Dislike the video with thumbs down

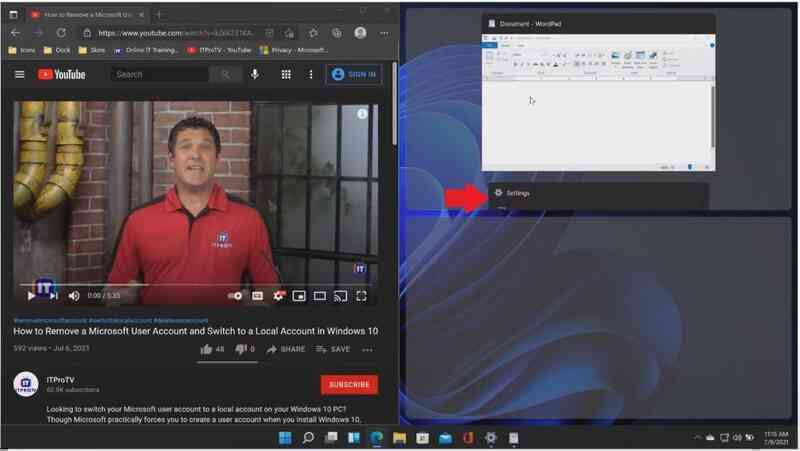[244, 349]
